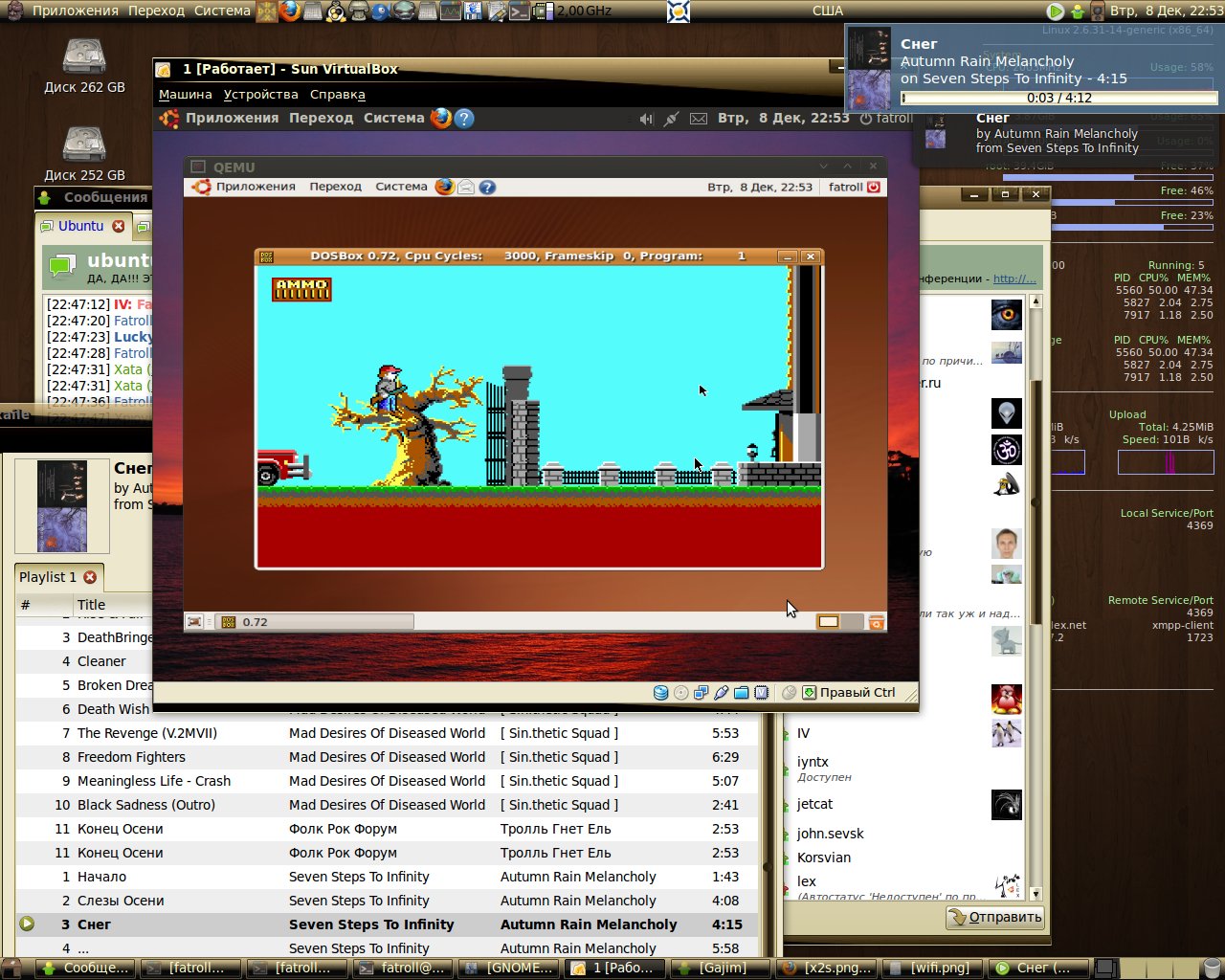Viewport: 1225px width, 980px height.
Task: Open host trash icon in bottom panel
Action: click(x=1213, y=968)
